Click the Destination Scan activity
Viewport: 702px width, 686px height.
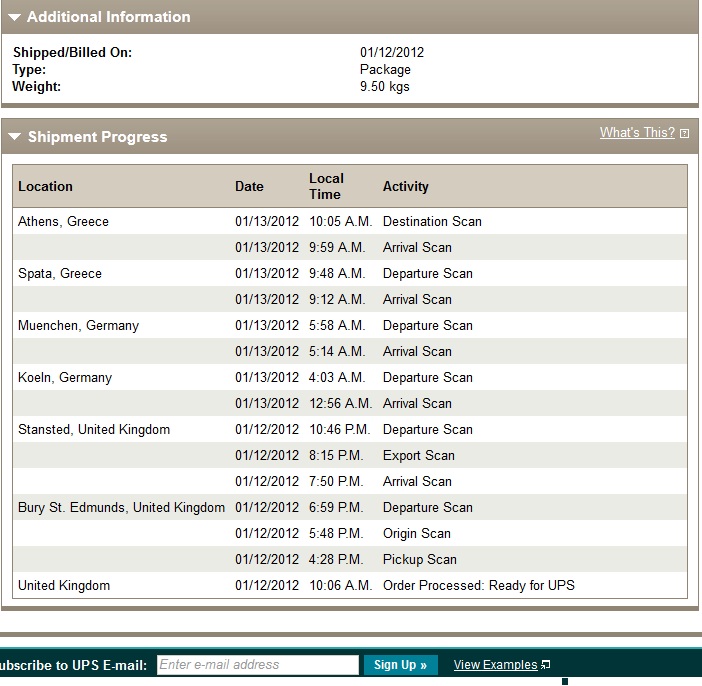coord(432,221)
